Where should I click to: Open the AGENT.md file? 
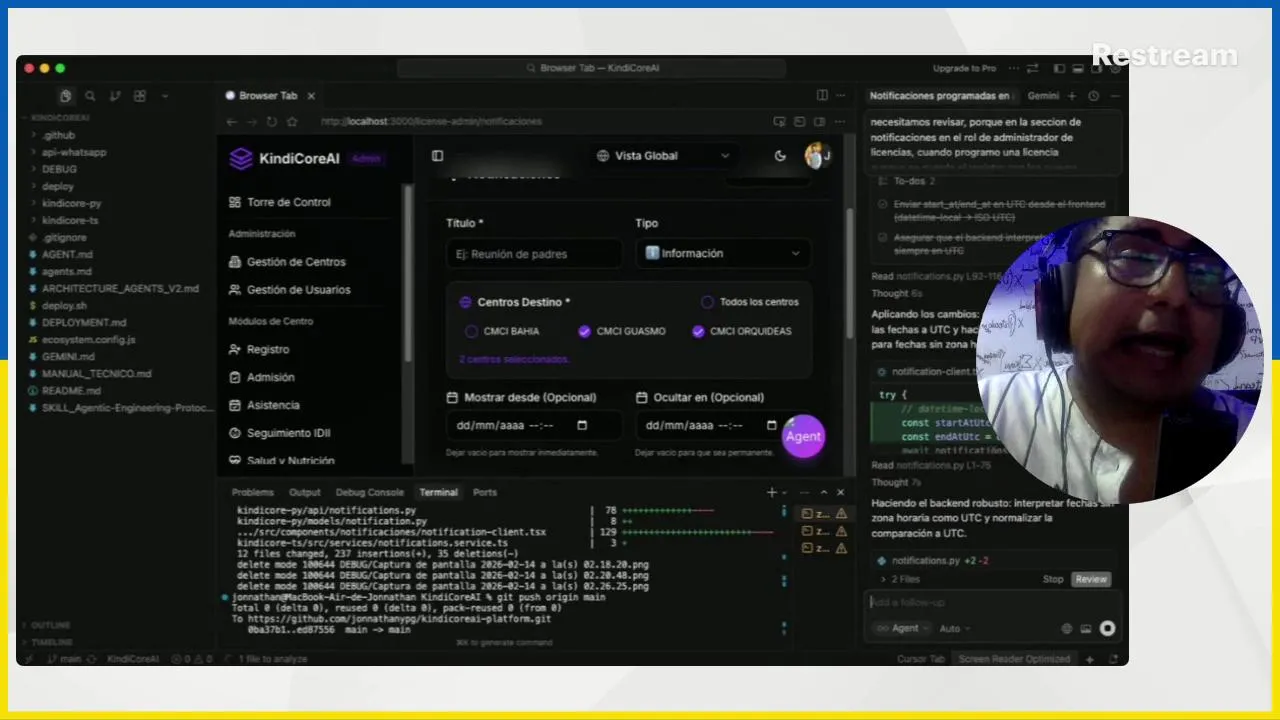coord(67,254)
